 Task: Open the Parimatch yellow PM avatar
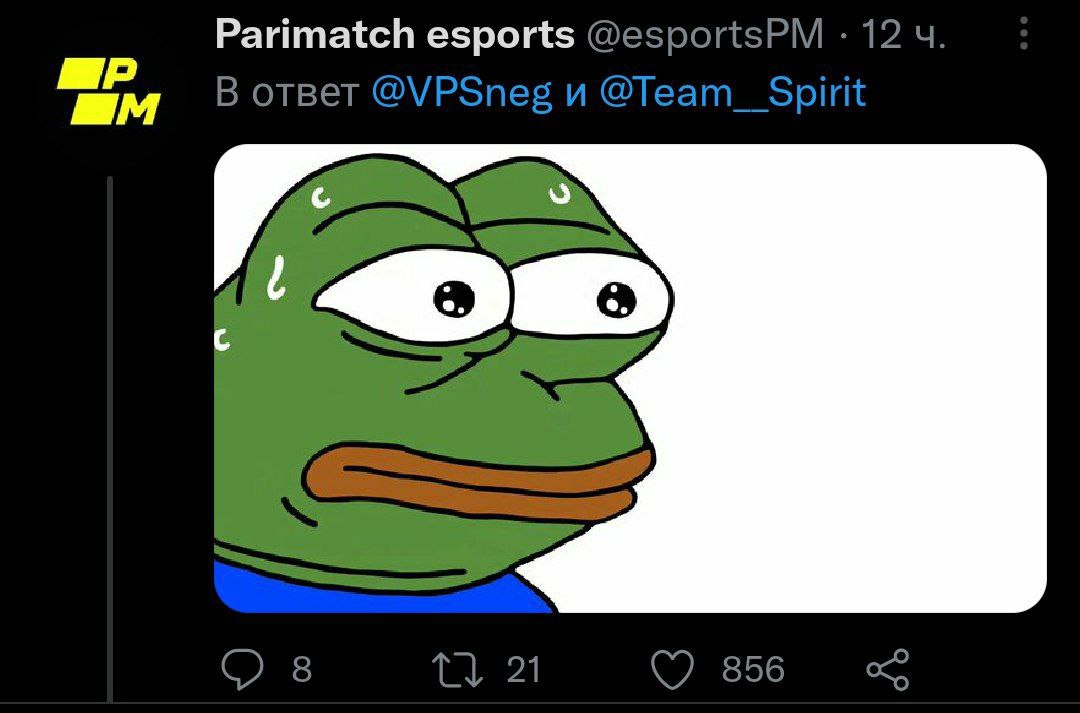[x=109, y=90]
